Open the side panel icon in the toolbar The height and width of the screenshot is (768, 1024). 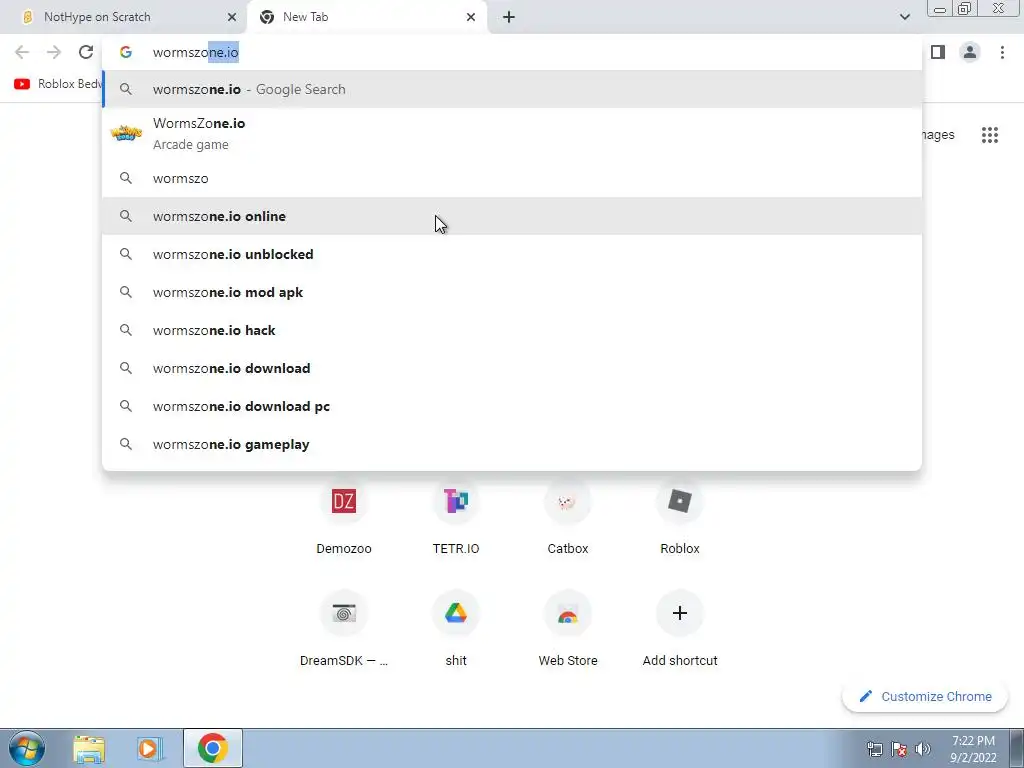pos(938,52)
